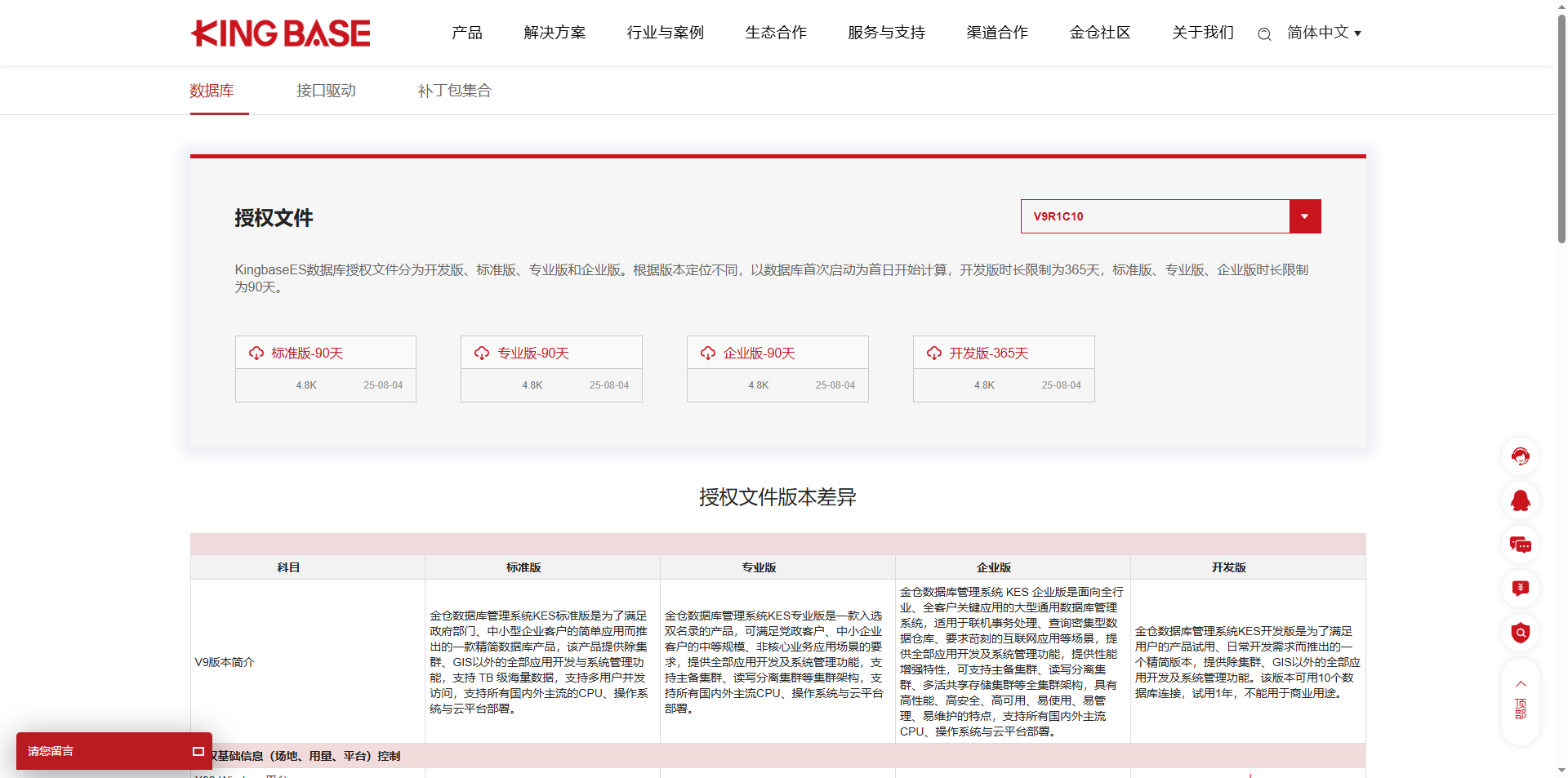The image size is (1568, 778).
Task: Click the 开发版 column header
Action: coord(1229,567)
